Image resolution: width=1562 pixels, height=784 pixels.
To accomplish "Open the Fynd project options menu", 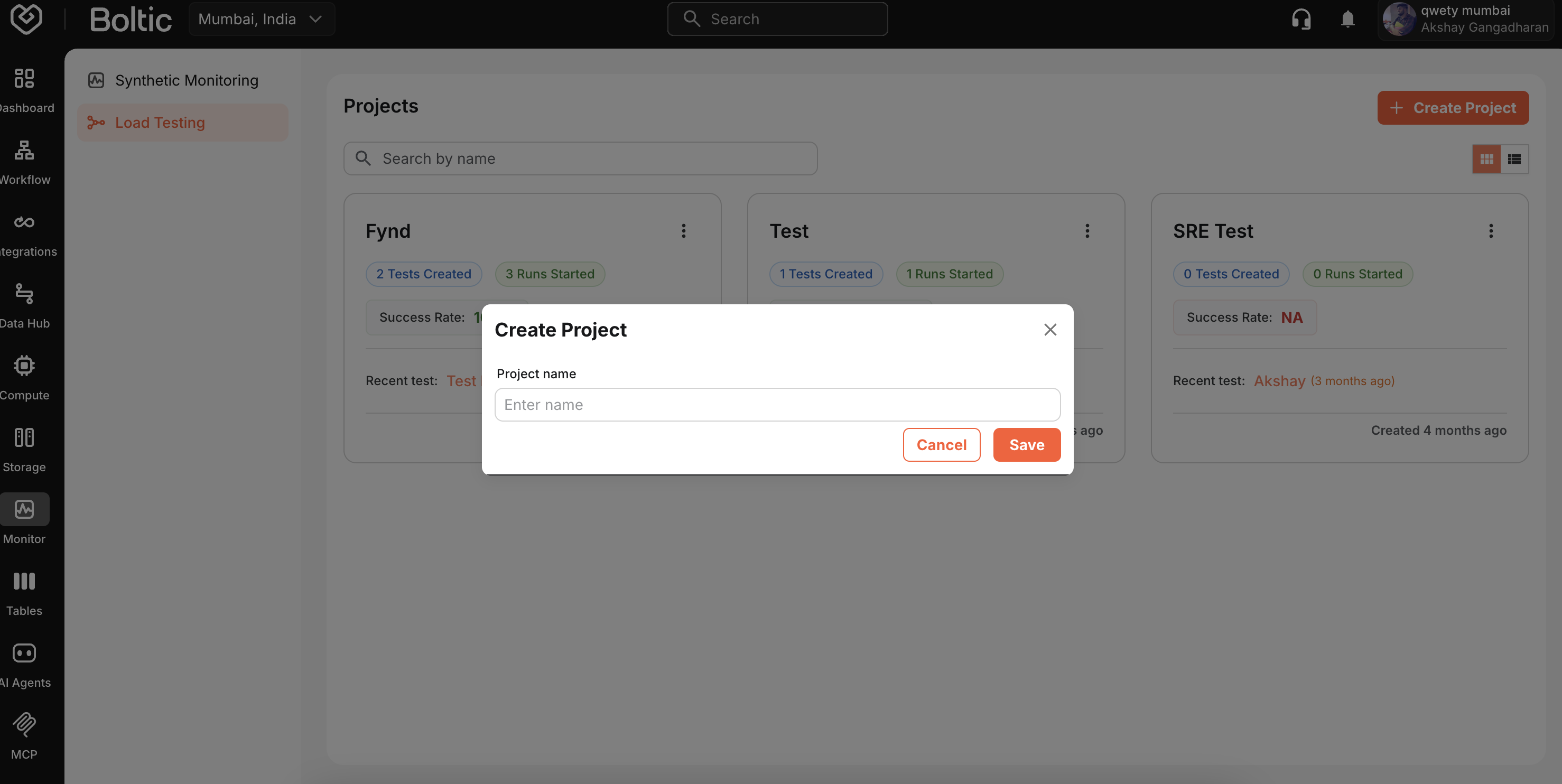I will pyautogui.click(x=683, y=231).
